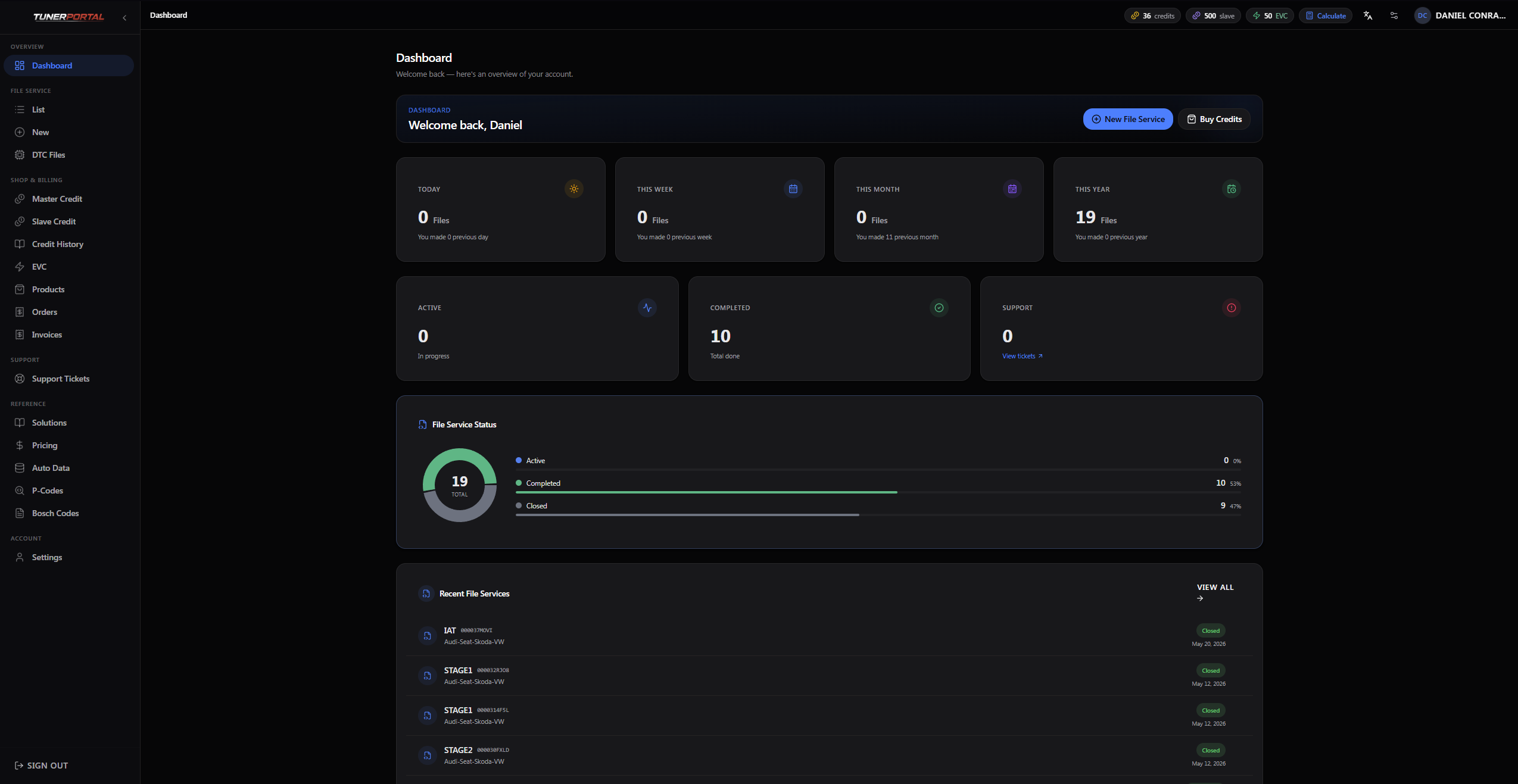Click the Completed progress bar

(878, 492)
